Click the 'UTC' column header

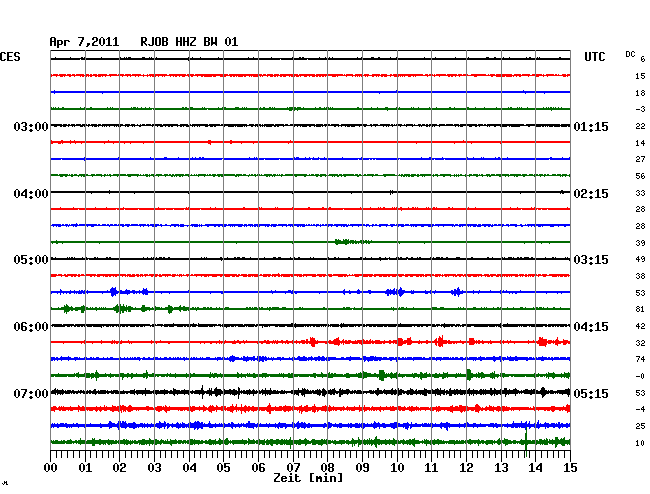click(x=594, y=57)
